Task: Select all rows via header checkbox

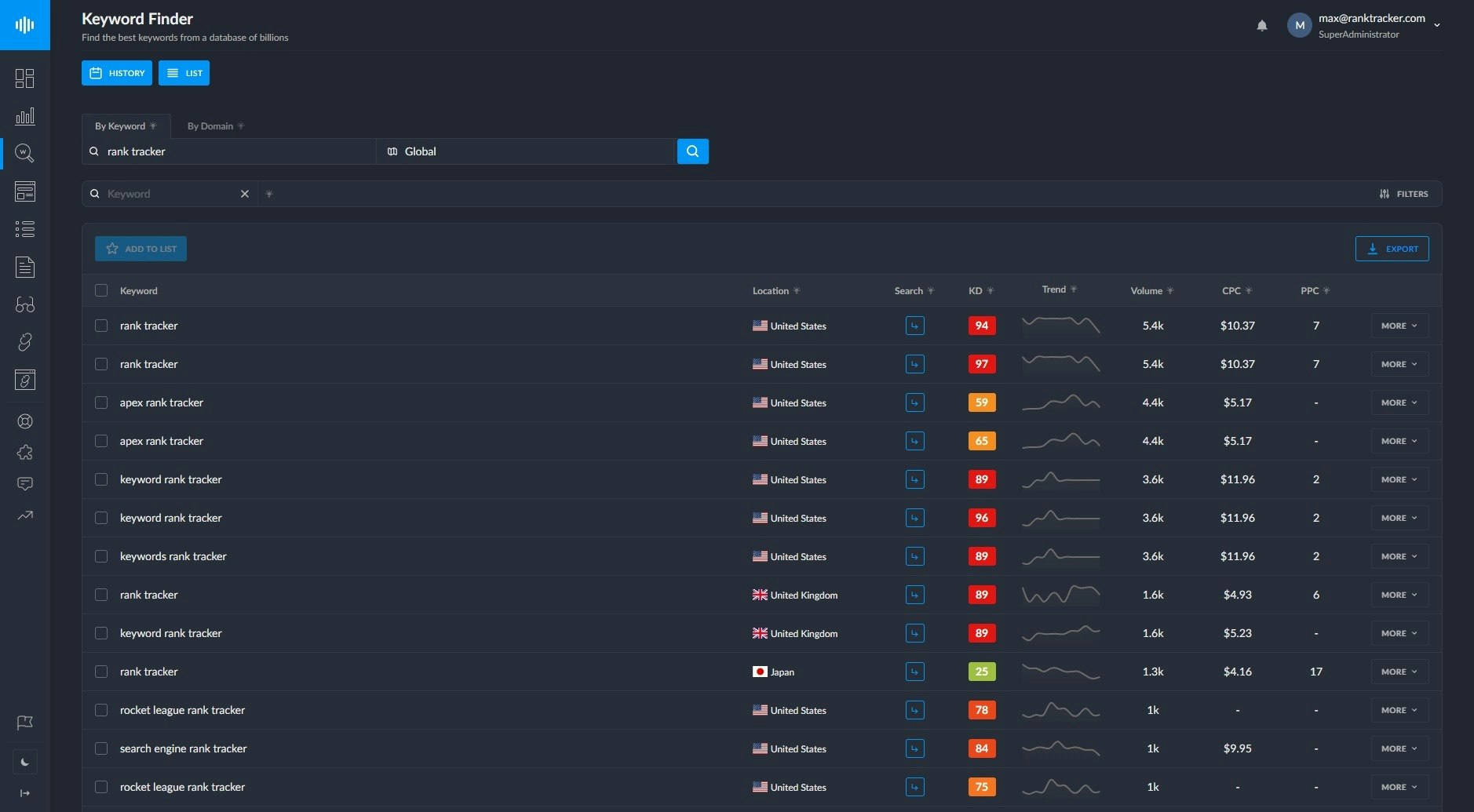Action: (x=101, y=290)
